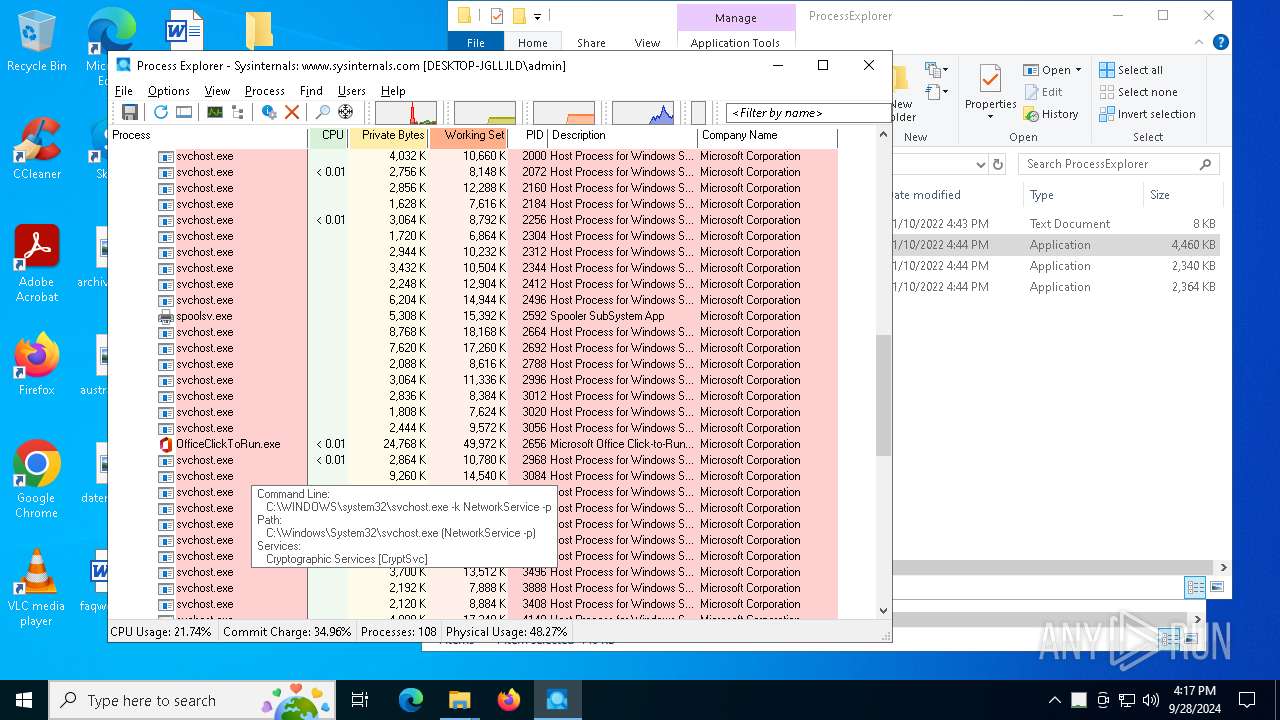Expand the Quick Access Toolbar customize arrow

tap(537, 16)
